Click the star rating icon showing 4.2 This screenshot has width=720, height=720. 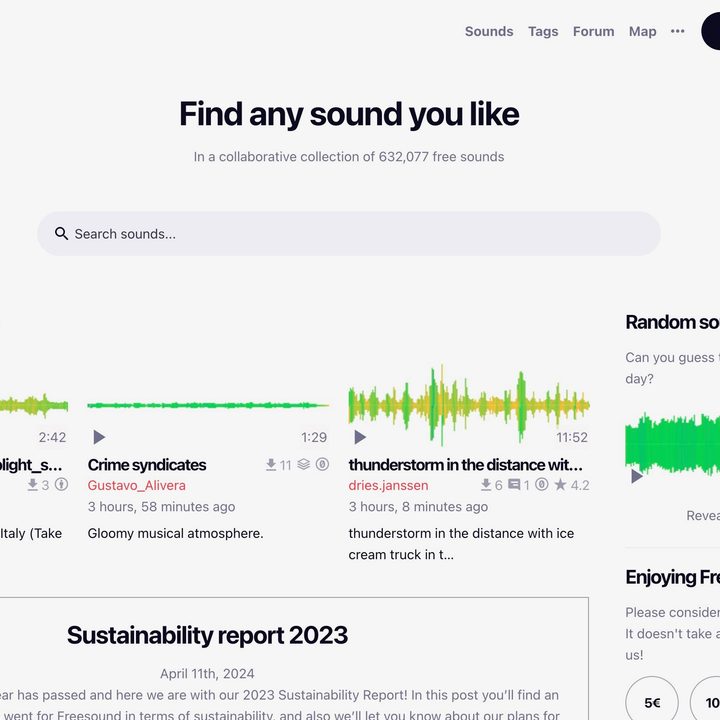(560, 485)
